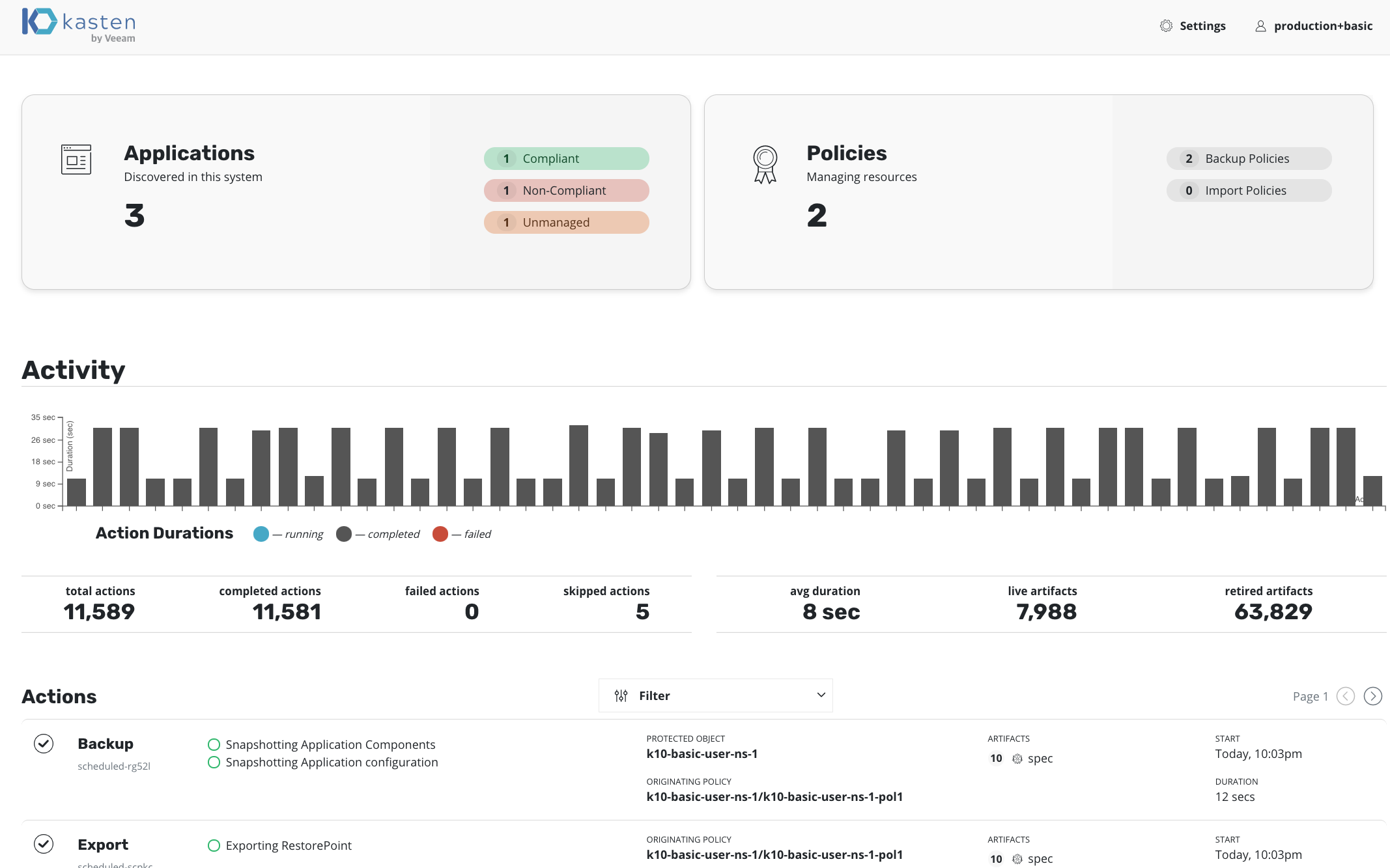Screen dimensions: 1390x868
Task: Go to previous actions page arrow
Action: pos(1345,696)
